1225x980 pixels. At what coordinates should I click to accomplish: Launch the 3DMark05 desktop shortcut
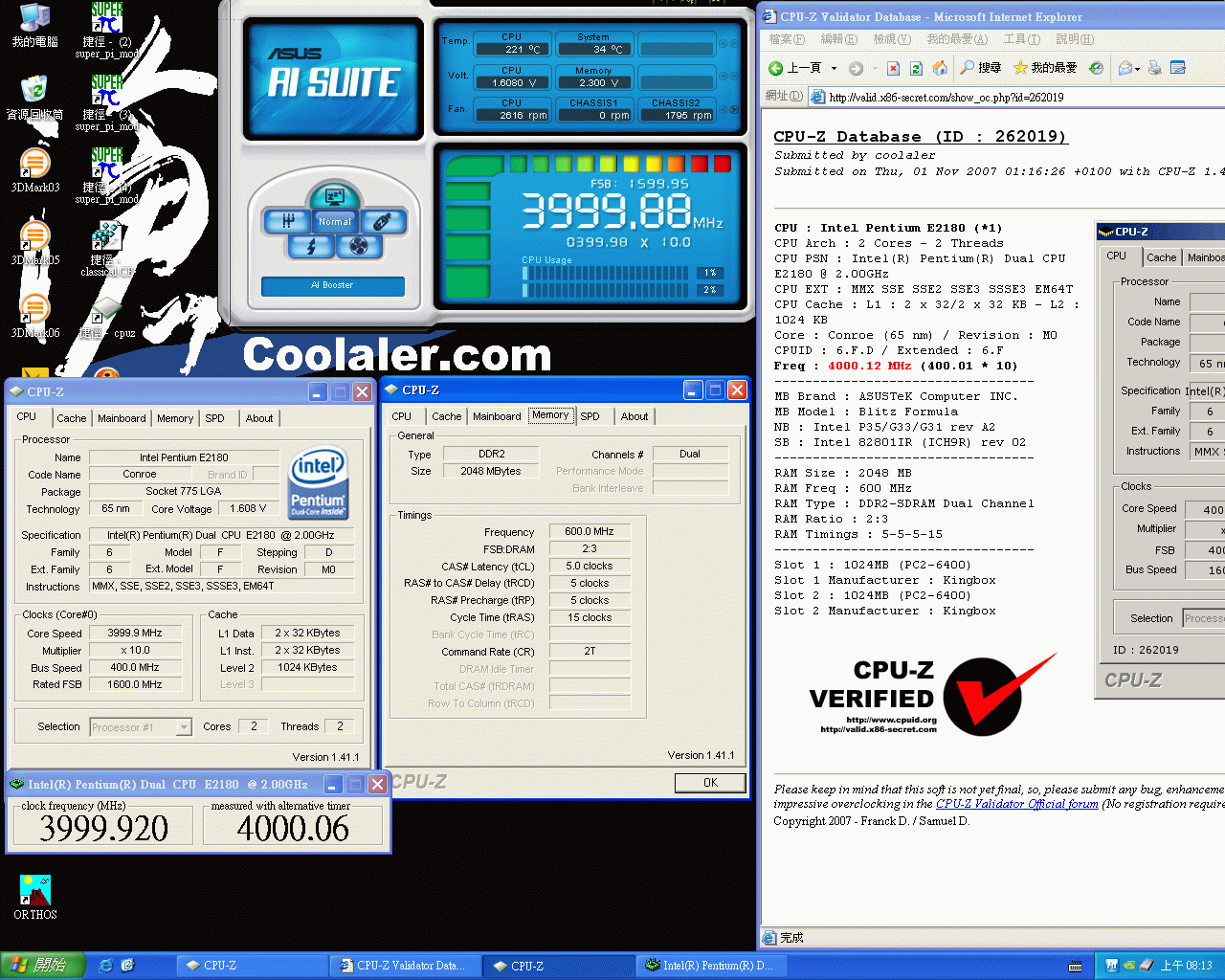(34, 243)
